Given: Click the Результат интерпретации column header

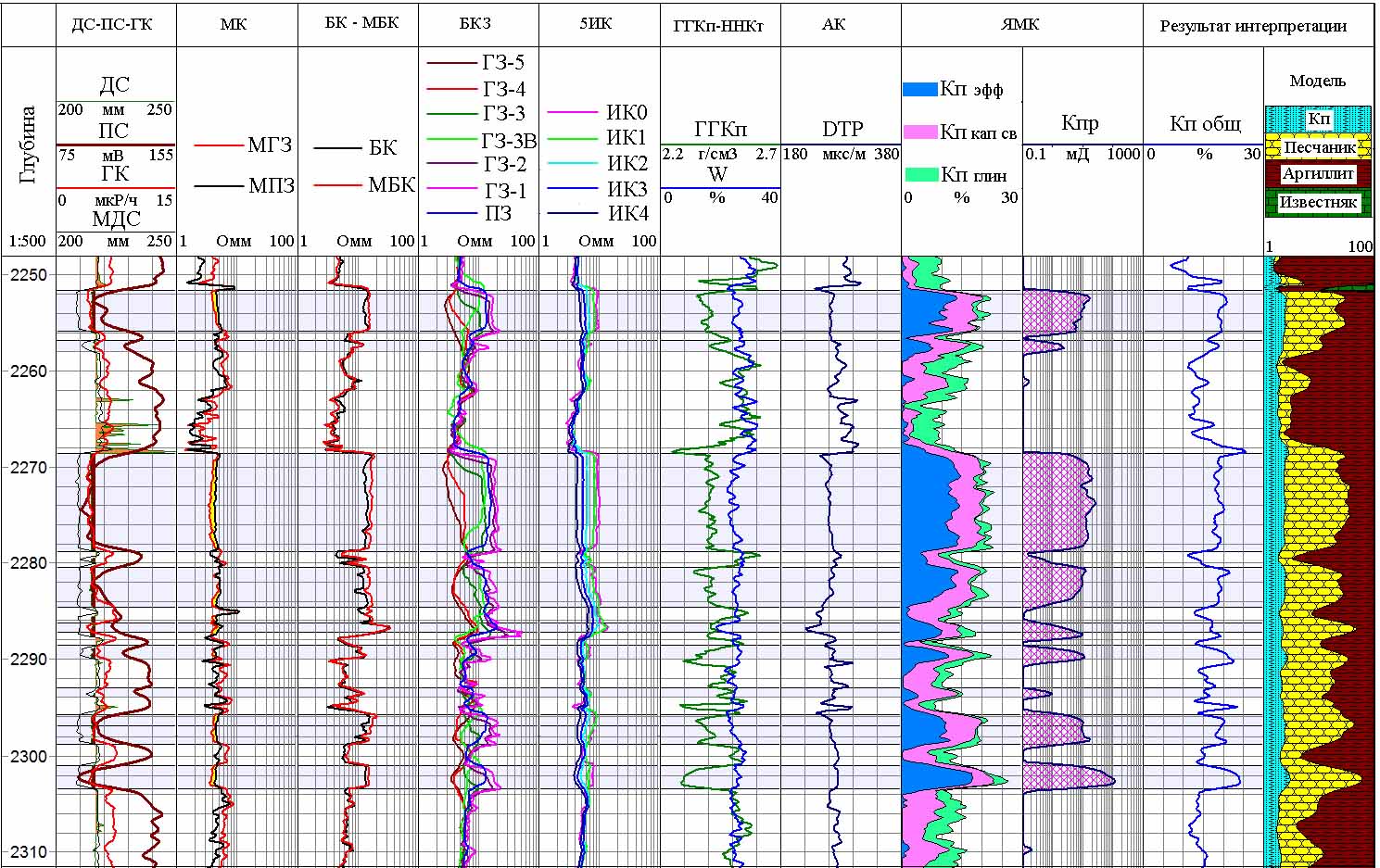Looking at the screenshot, I should pyautogui.click(x=1253, y=26).
